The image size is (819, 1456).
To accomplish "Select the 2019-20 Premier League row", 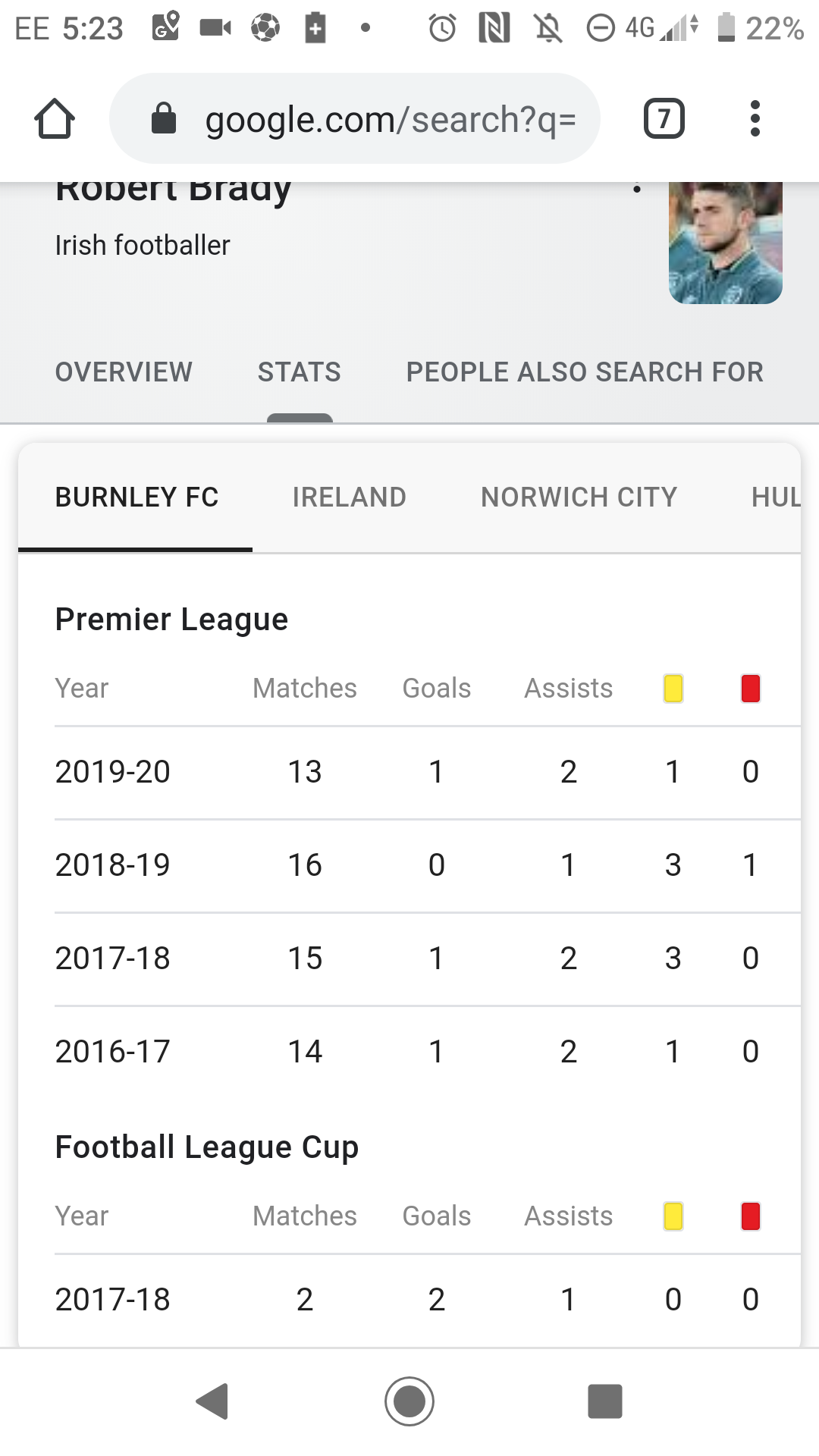I will click(409, 772).
